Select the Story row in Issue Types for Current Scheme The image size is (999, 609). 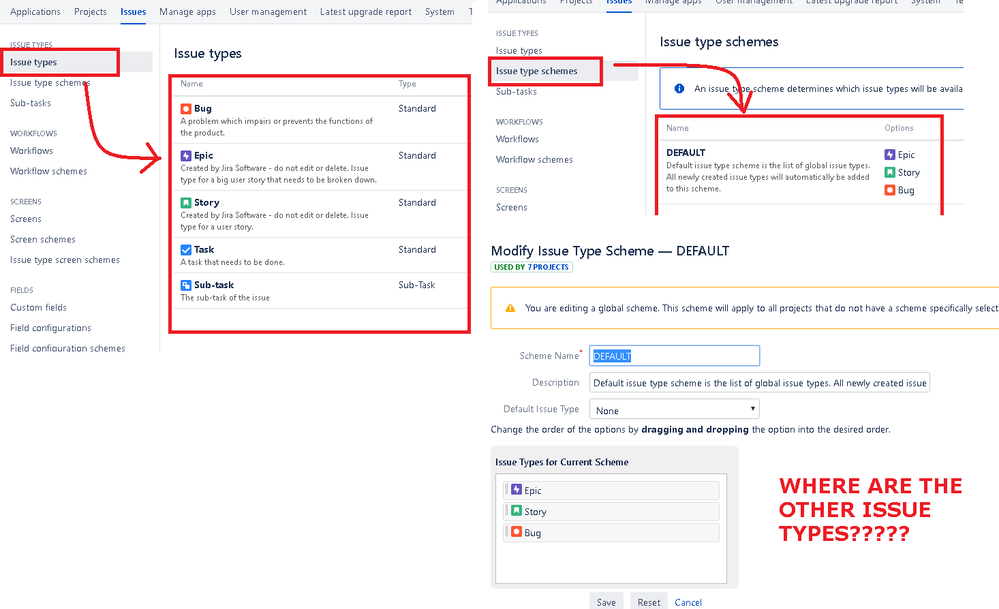[x=612, y=511]
